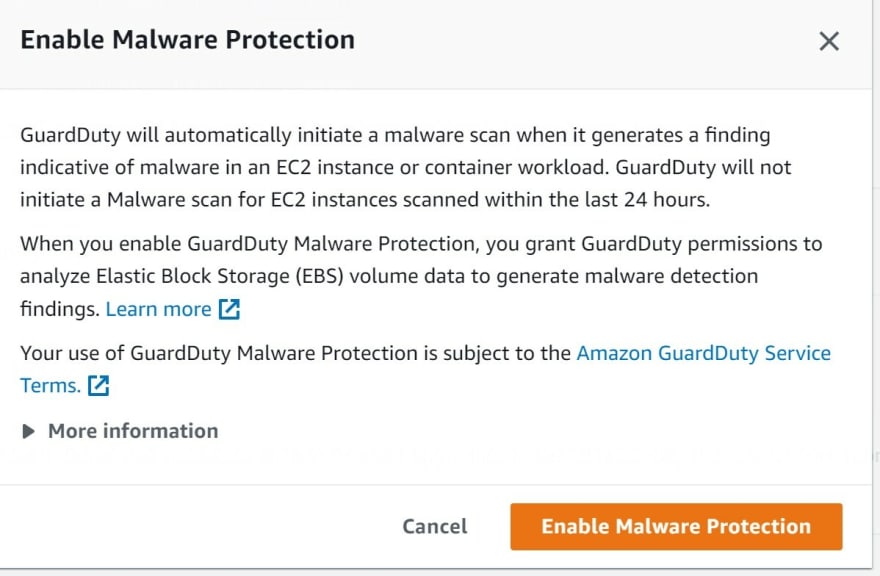Click external-link icon beside Learn more
Image resolution: width=880 pixels, height=576 pixels.
coord(229,309)
